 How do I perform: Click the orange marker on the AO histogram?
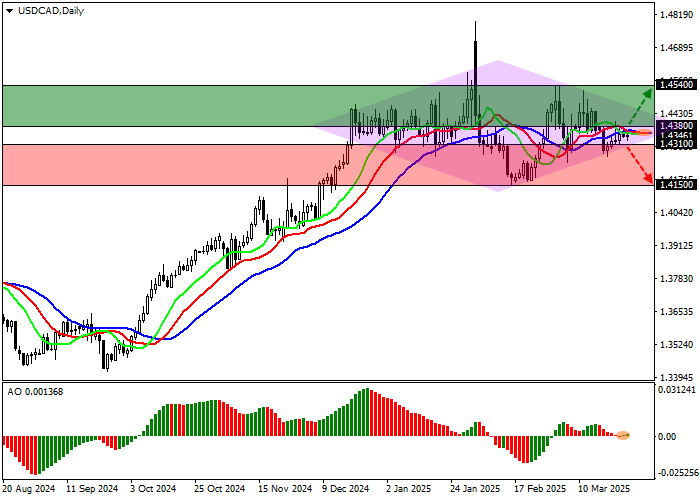[623, 435]
